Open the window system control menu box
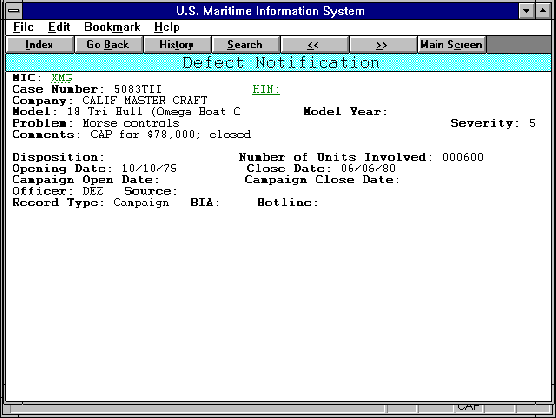Image resolution: width=556 pixels, height=418 pixels. point(14,11)
